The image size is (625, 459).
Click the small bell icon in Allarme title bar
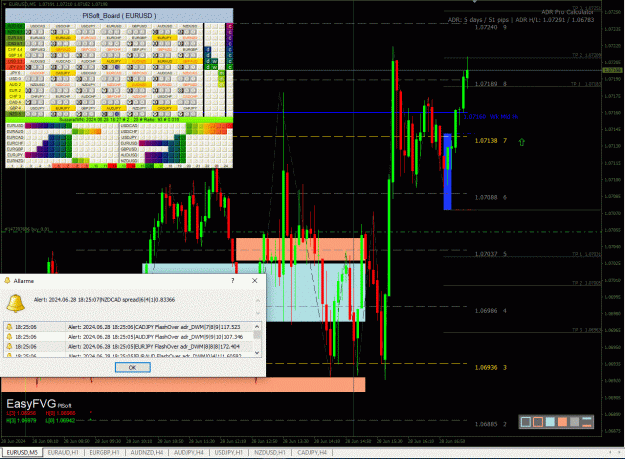coord(7,280)
